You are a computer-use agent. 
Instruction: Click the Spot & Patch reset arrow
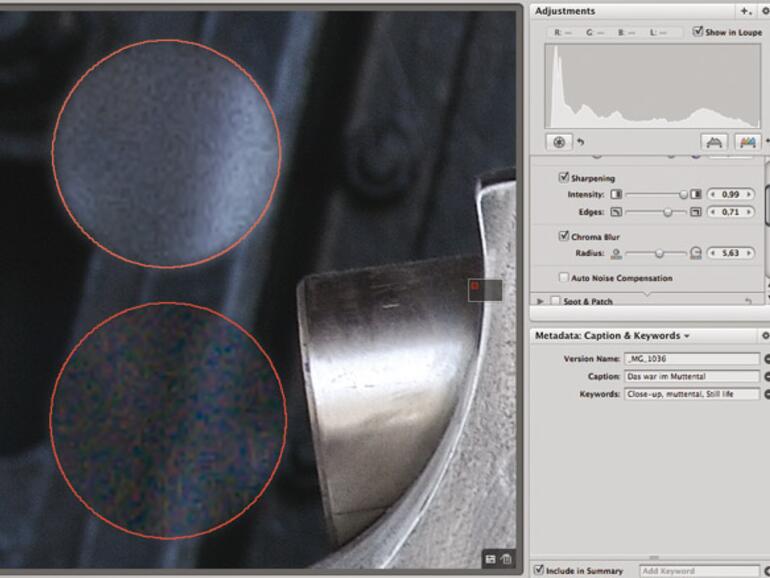[748, 301]
